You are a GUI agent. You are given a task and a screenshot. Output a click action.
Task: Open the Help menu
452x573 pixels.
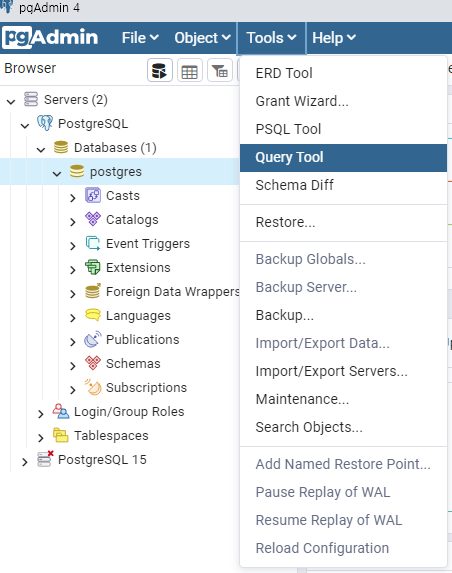coord(334,38)
